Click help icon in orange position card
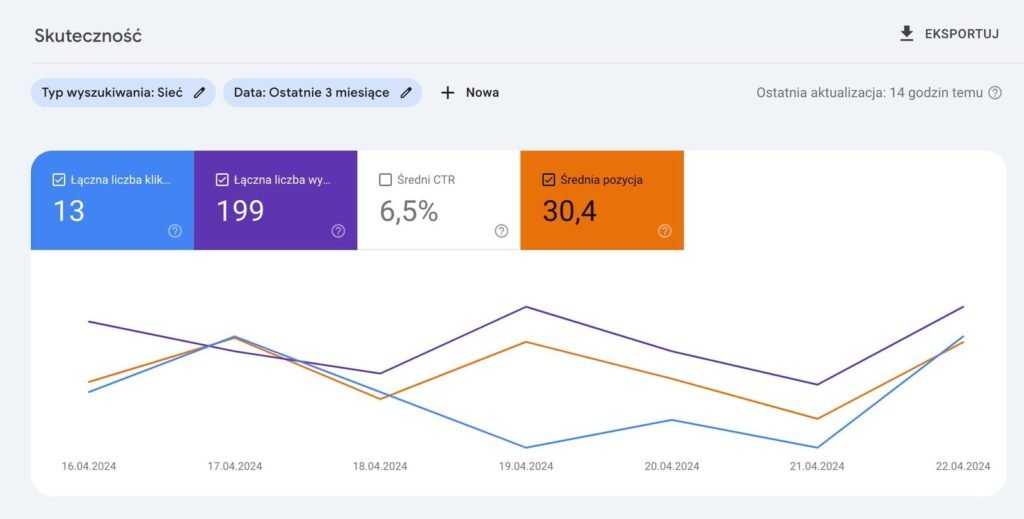 665,231
